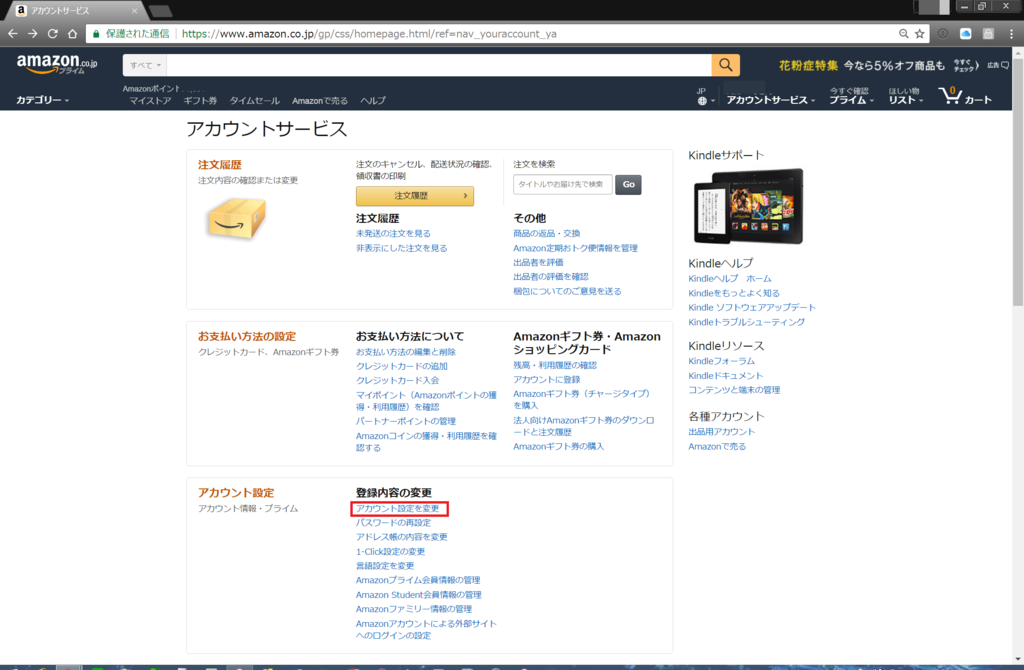This screenshot has height=670, width=1024.
Task: Click the yellow 注文履歴 button
Action: 415,196
